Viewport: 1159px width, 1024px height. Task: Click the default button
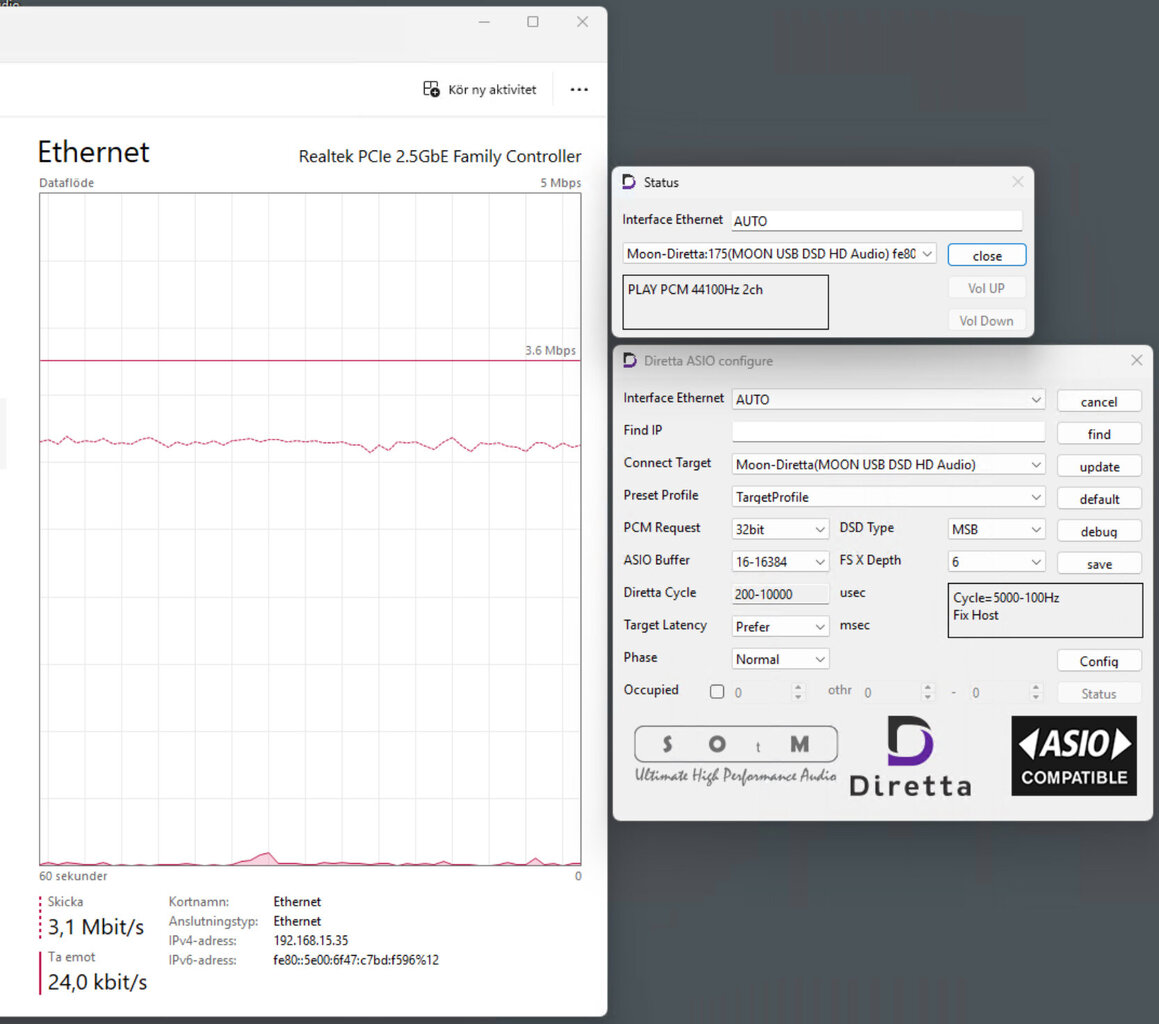point(1099,499)
